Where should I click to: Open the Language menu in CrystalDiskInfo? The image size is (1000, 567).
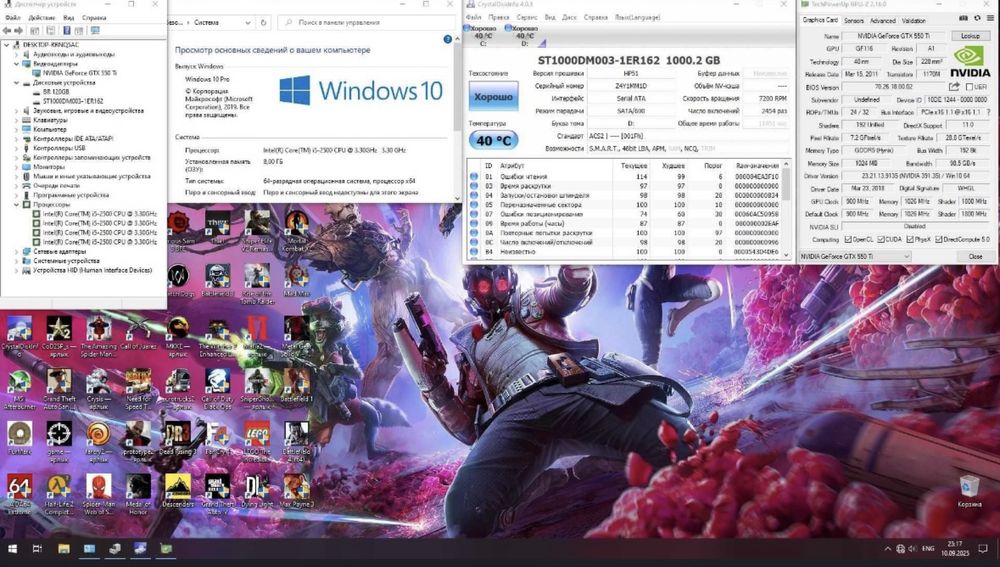[x=637, y=17]
